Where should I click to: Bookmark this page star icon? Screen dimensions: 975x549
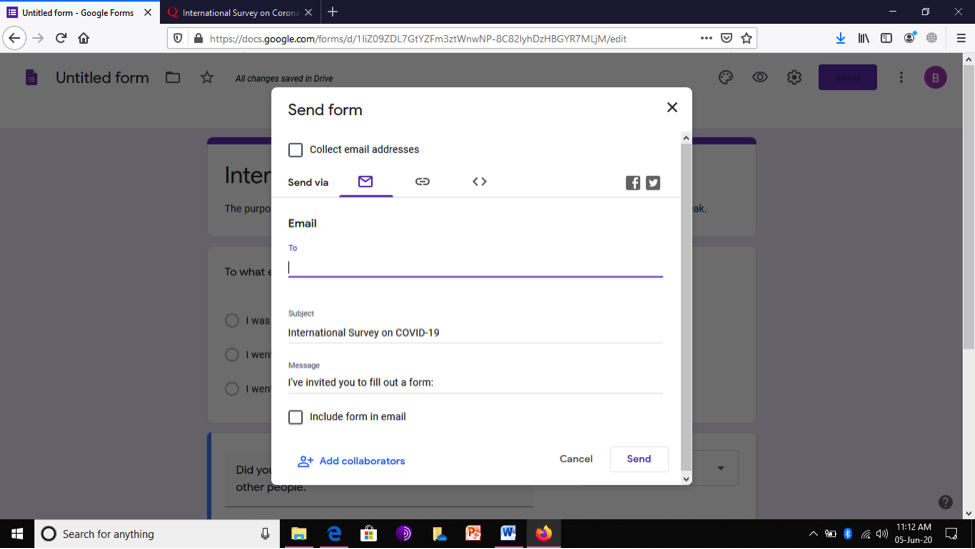[x=746, y=39]
